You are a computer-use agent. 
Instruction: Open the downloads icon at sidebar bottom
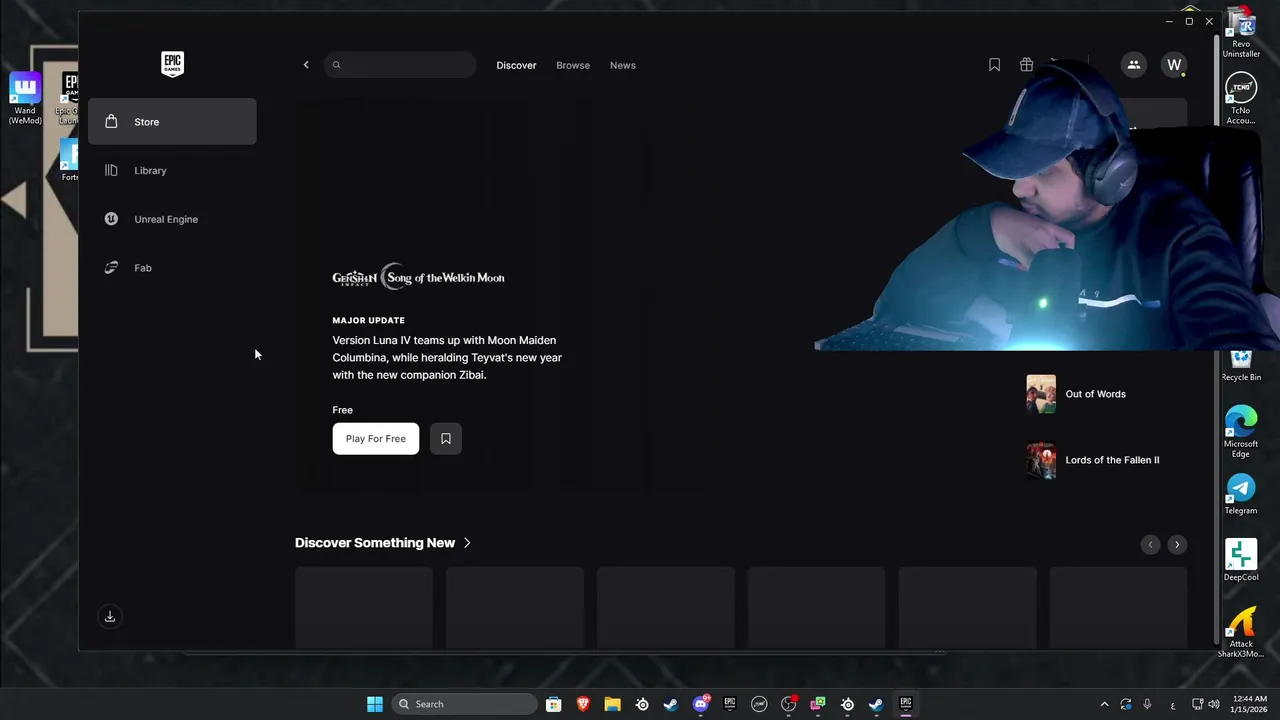point(110,616)
